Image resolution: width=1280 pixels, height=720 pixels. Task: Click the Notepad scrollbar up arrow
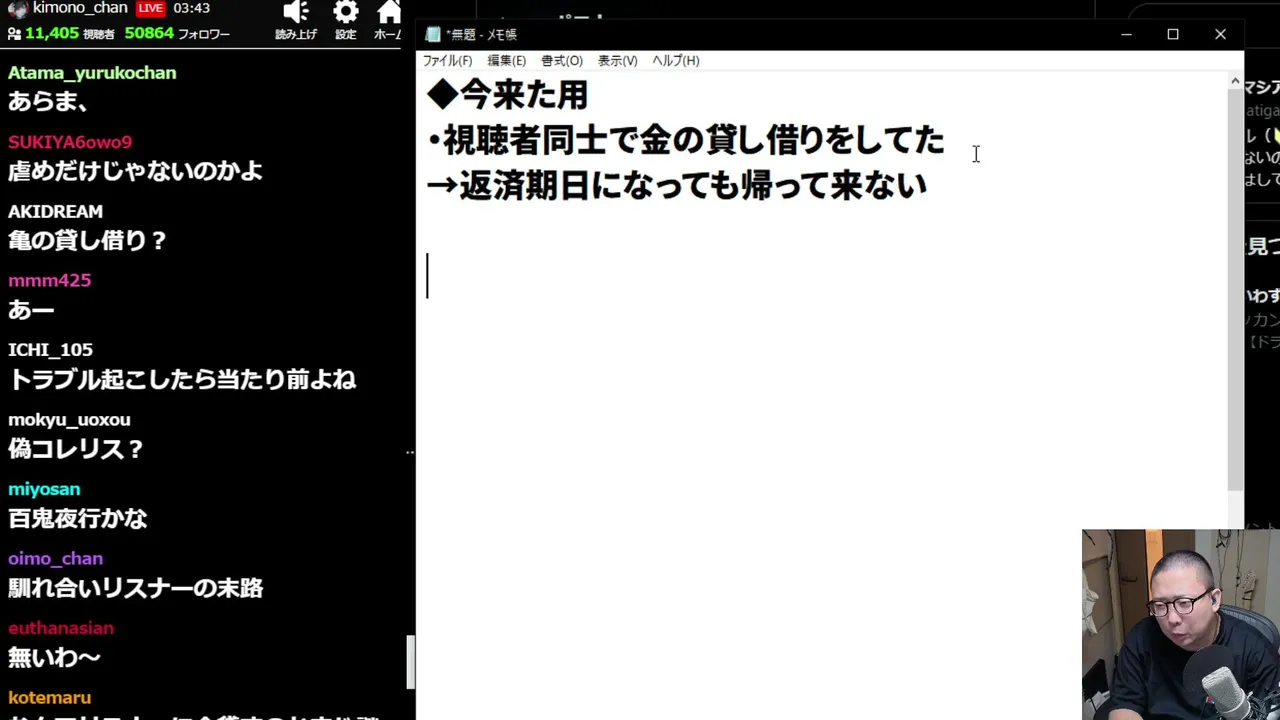[1235, 81]
